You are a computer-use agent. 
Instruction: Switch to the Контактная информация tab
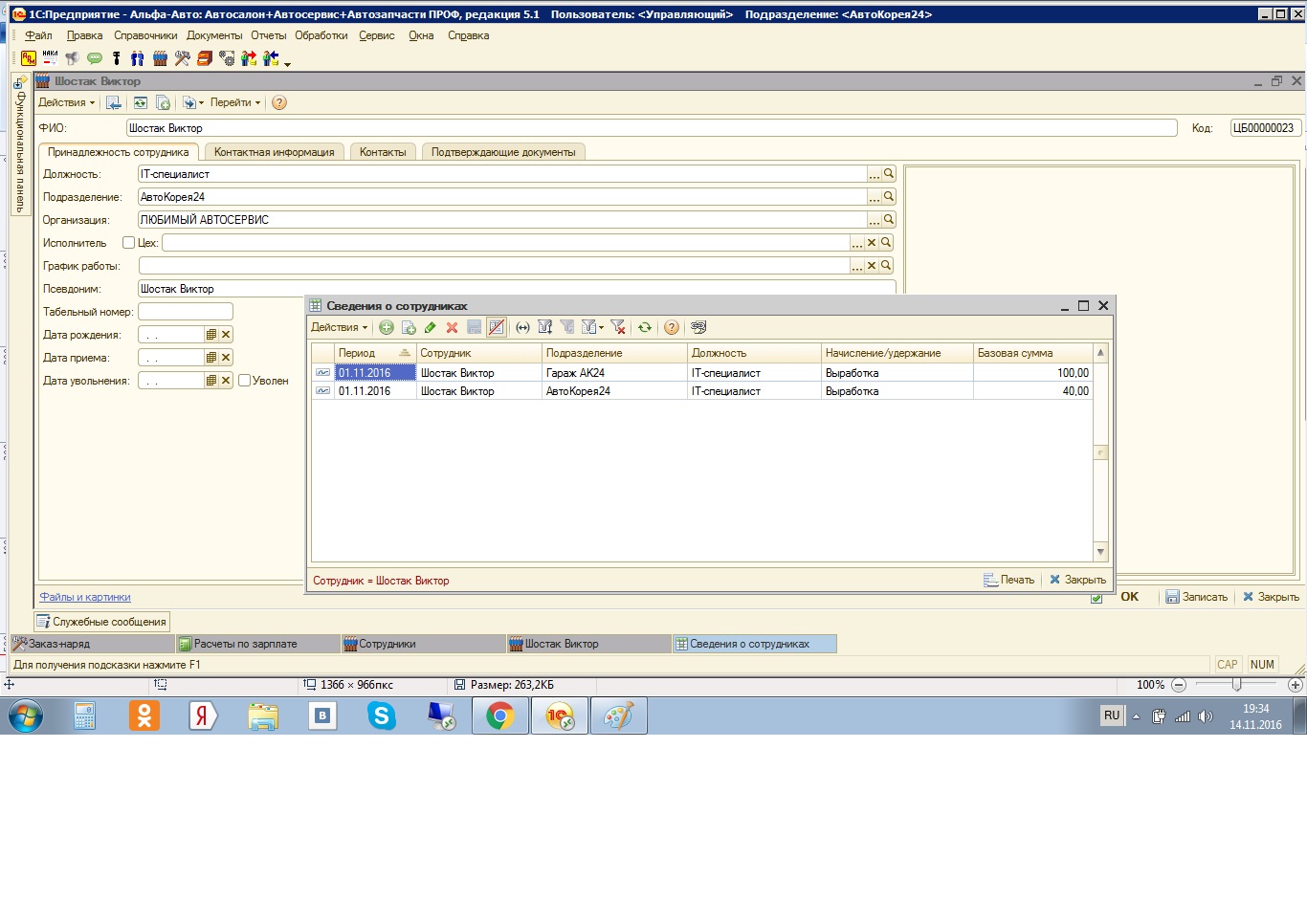[275, 152]
